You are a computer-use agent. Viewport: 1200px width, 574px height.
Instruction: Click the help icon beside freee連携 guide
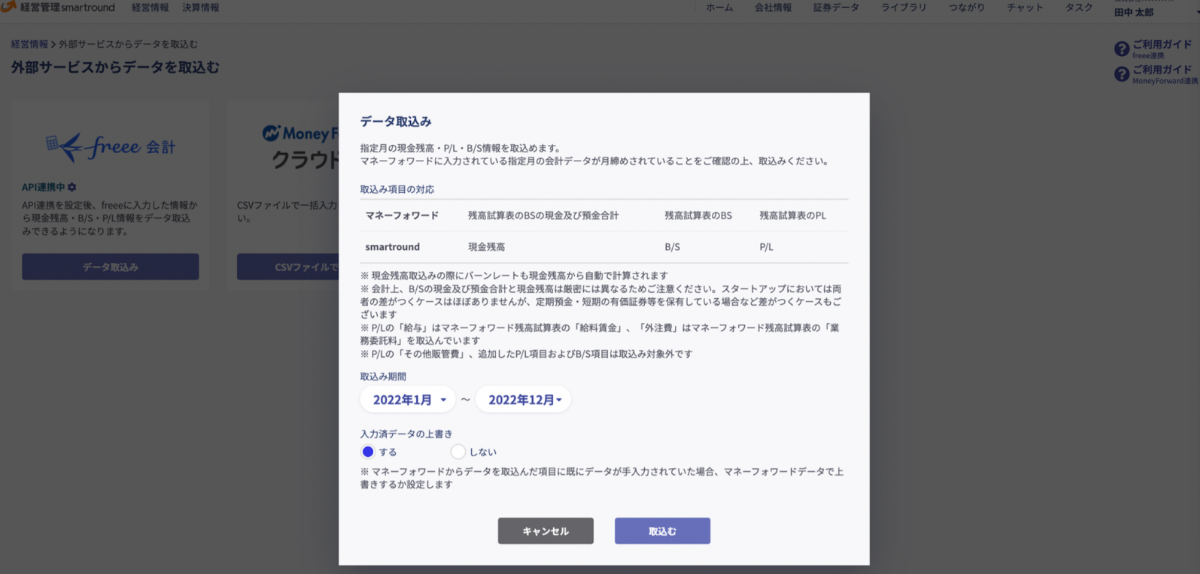tap(1121, 48)
